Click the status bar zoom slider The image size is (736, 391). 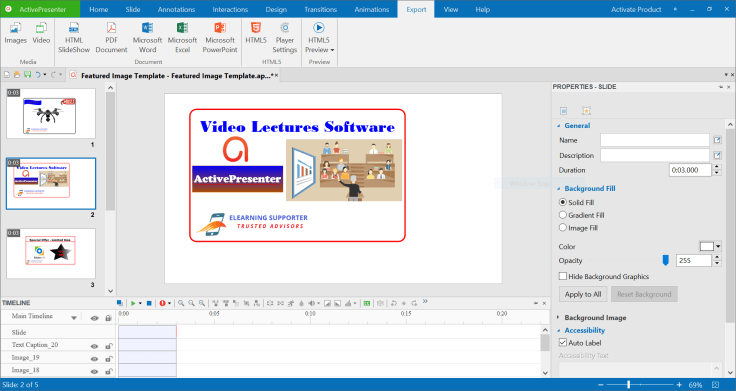(x=629, y=385)
